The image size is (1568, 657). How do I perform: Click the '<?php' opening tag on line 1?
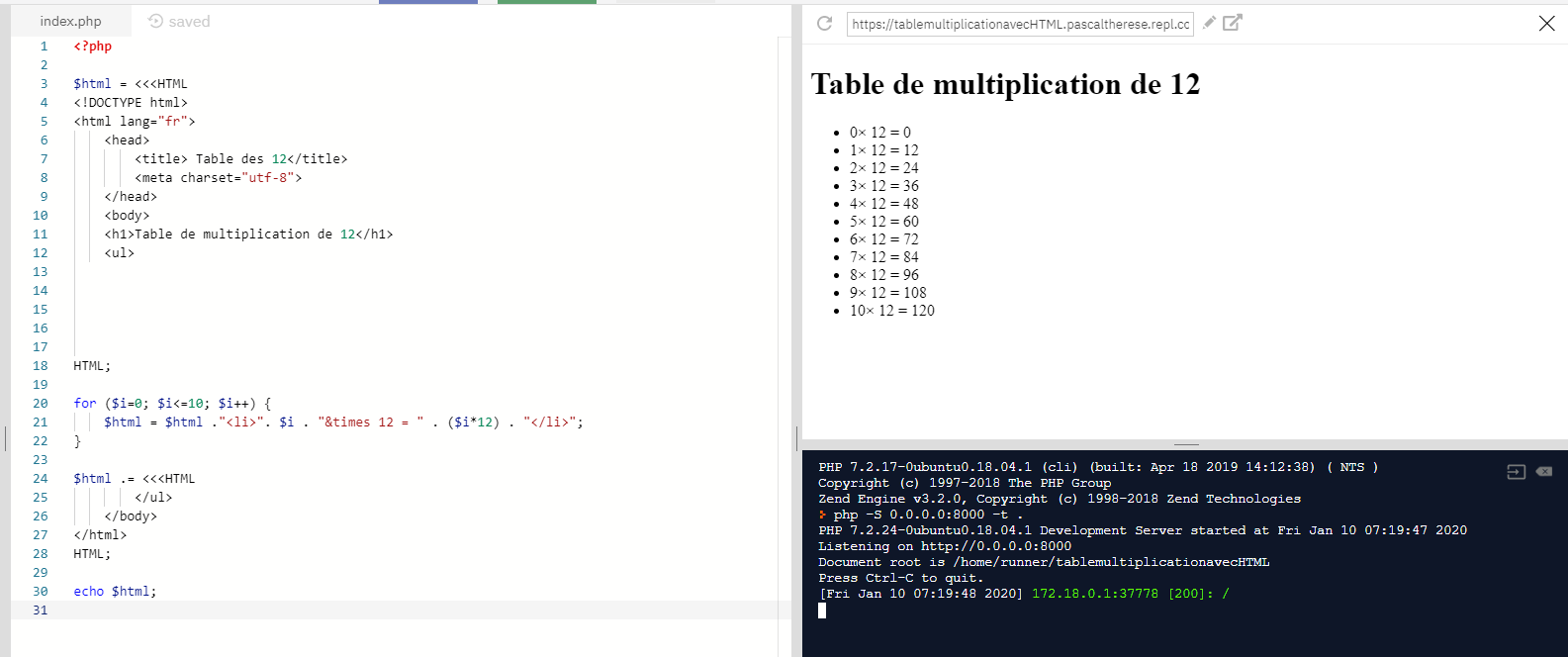[x=92, y=47]
